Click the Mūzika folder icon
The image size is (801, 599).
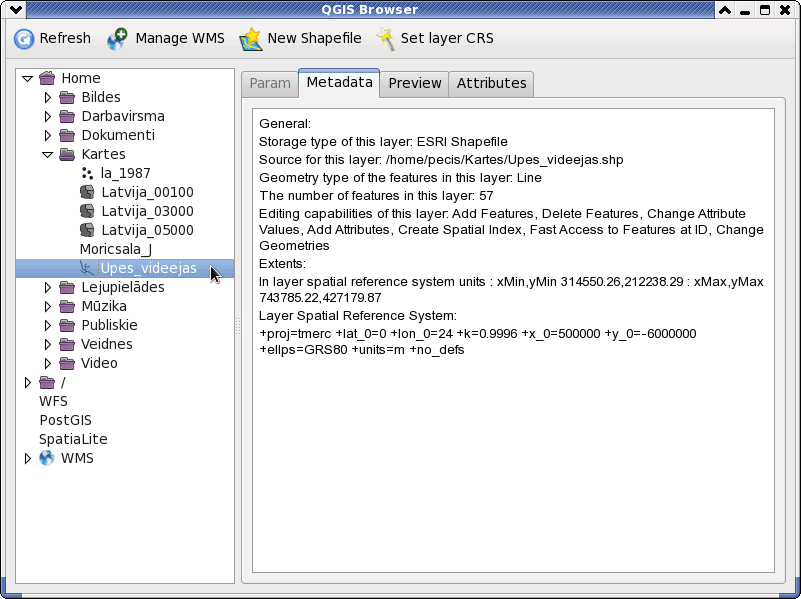click(x=67, y=306)
